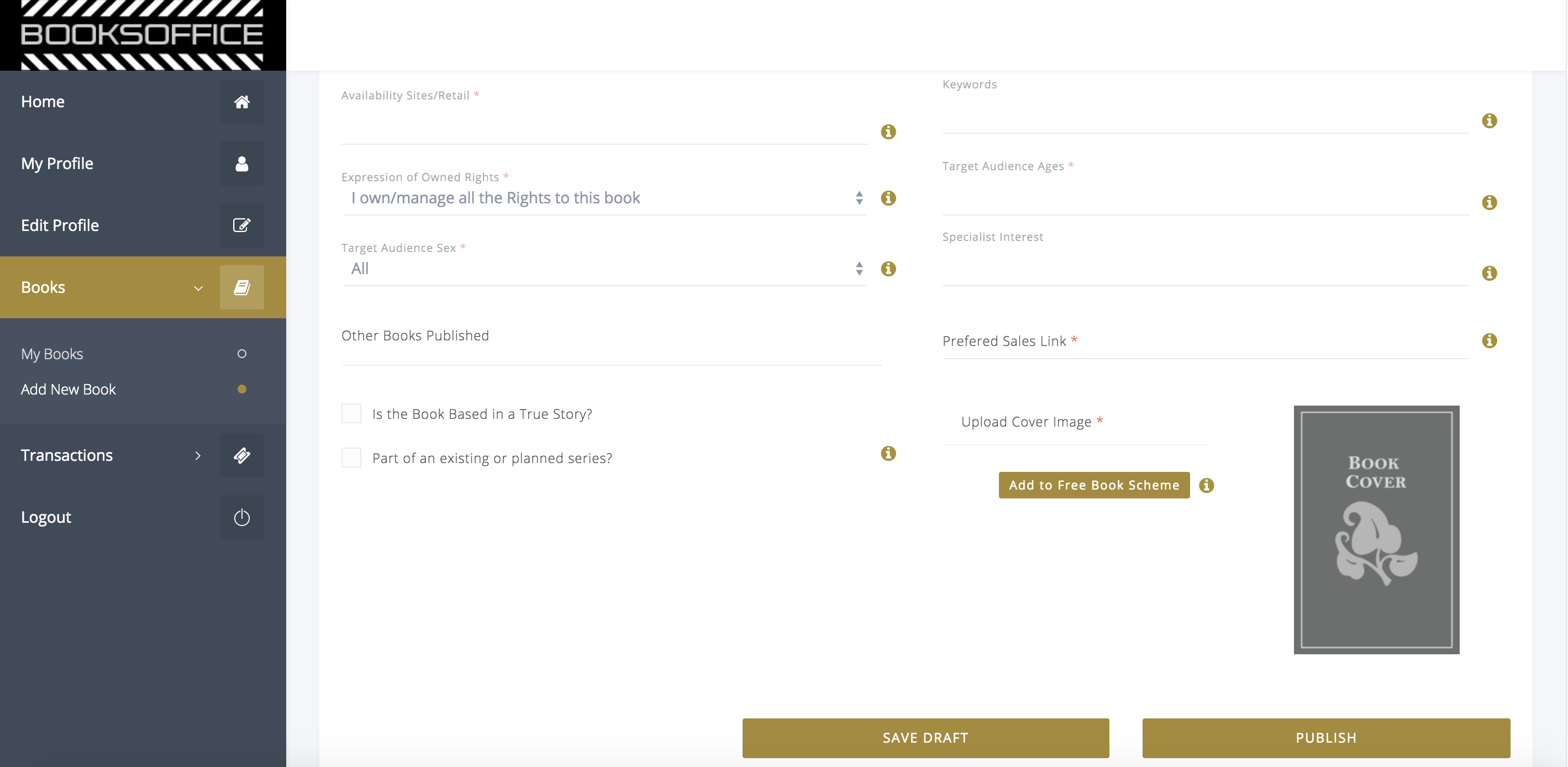
Task: Open My Profile in sidebar
Action: pyautogui.click(x=143, y=164)
